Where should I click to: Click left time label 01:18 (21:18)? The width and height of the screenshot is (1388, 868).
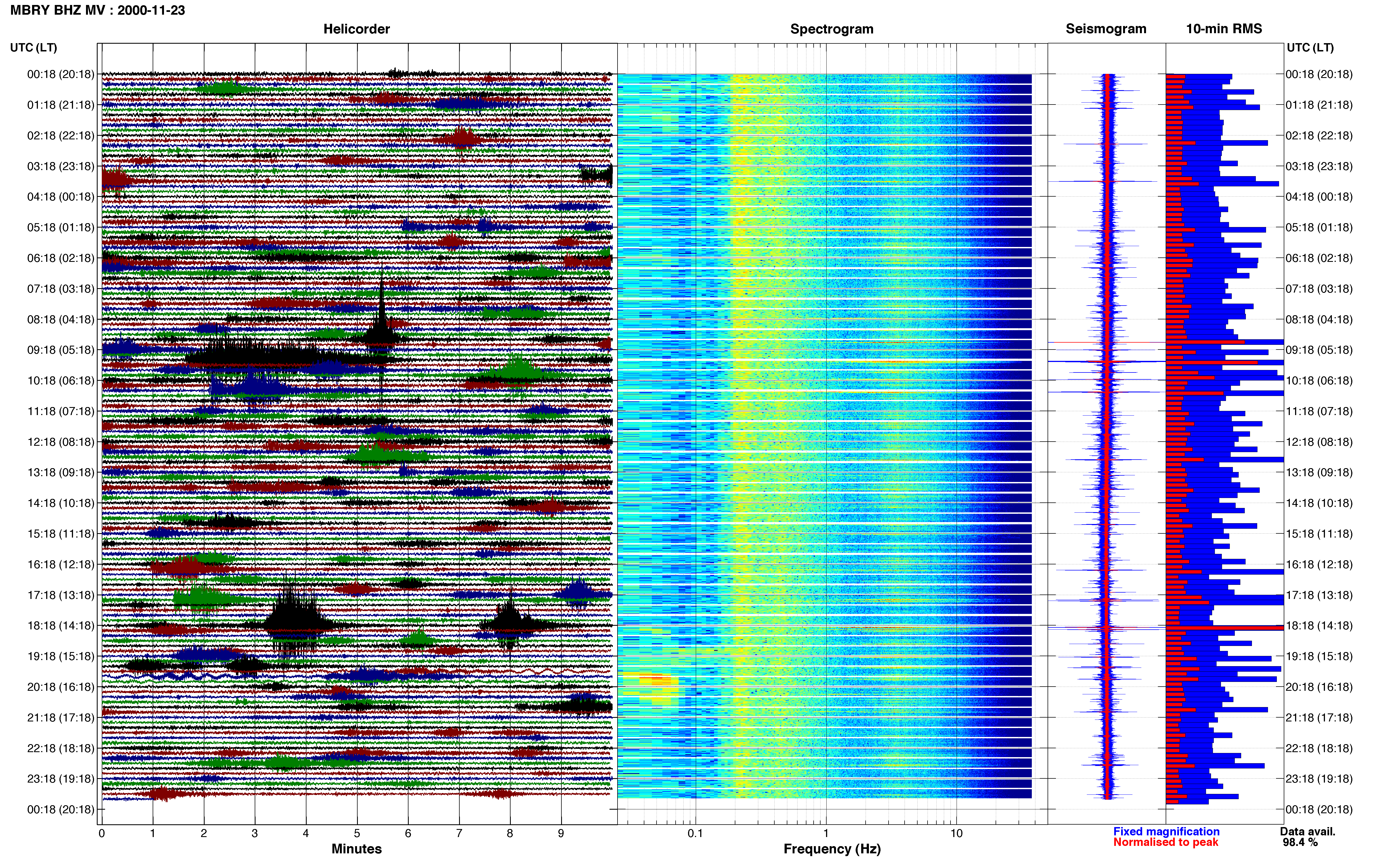tap(61, 105)
